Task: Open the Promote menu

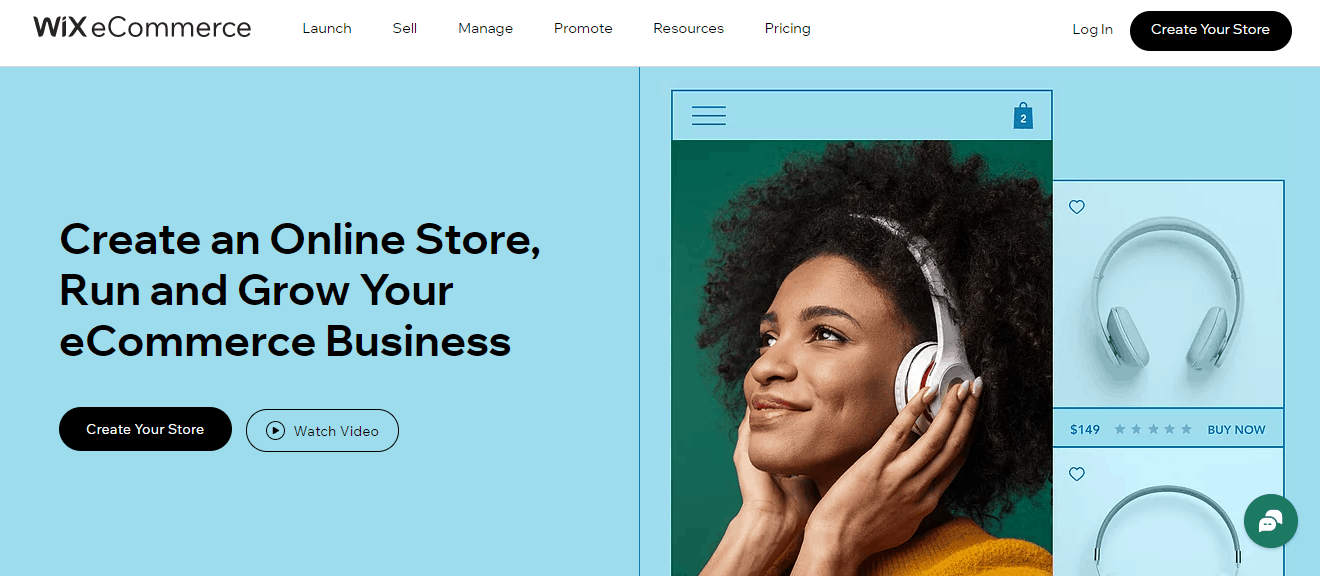Action: [583, 28]
